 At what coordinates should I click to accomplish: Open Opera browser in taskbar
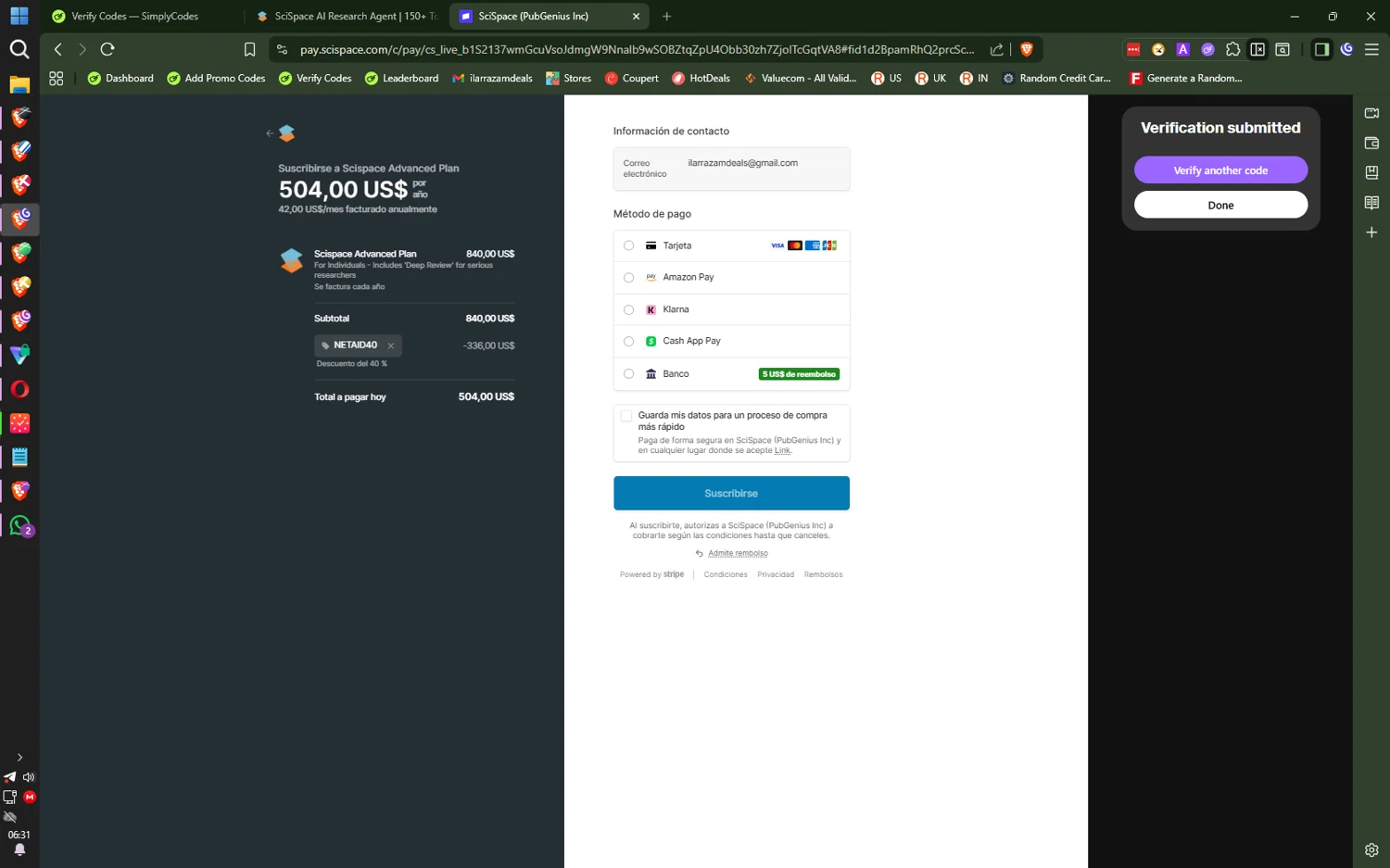click(x=19, y=389)
